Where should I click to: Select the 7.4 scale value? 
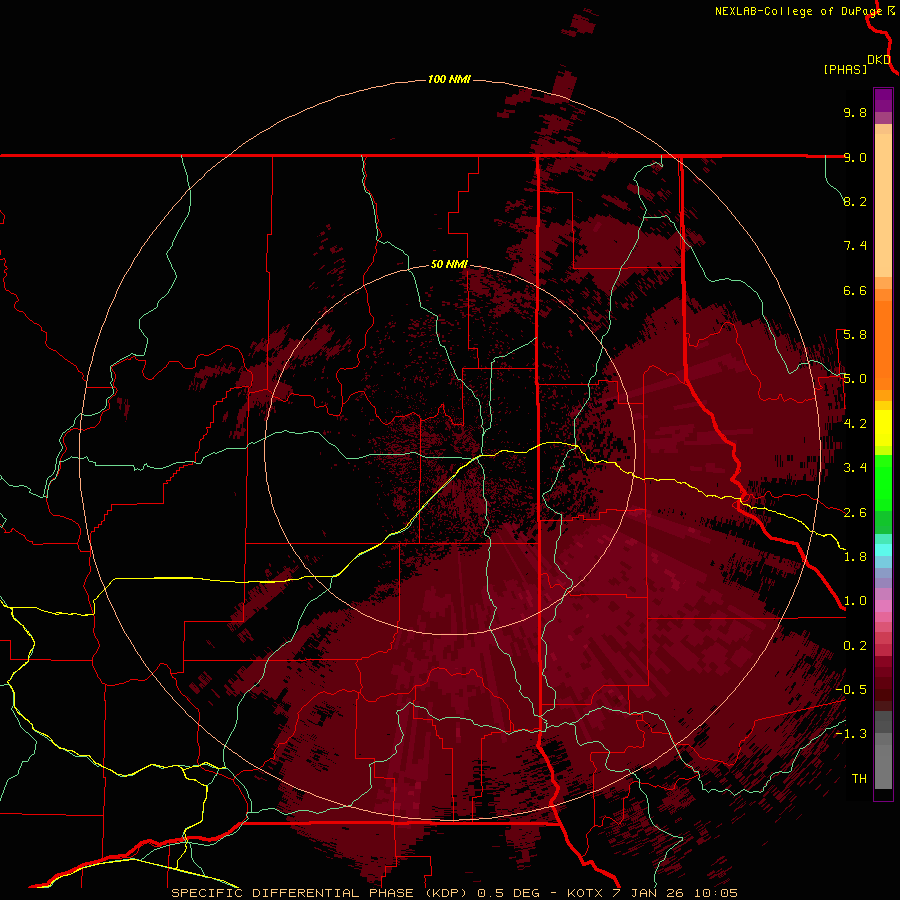(855, 246)
